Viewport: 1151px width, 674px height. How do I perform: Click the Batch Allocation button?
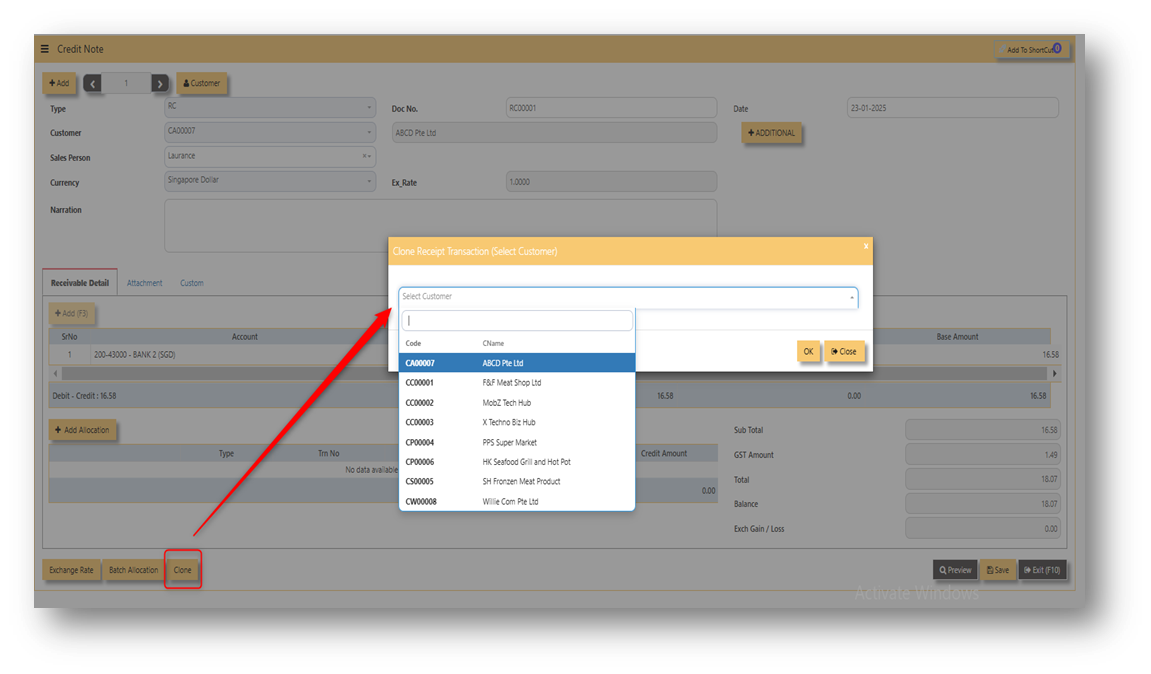pos(134,570)
